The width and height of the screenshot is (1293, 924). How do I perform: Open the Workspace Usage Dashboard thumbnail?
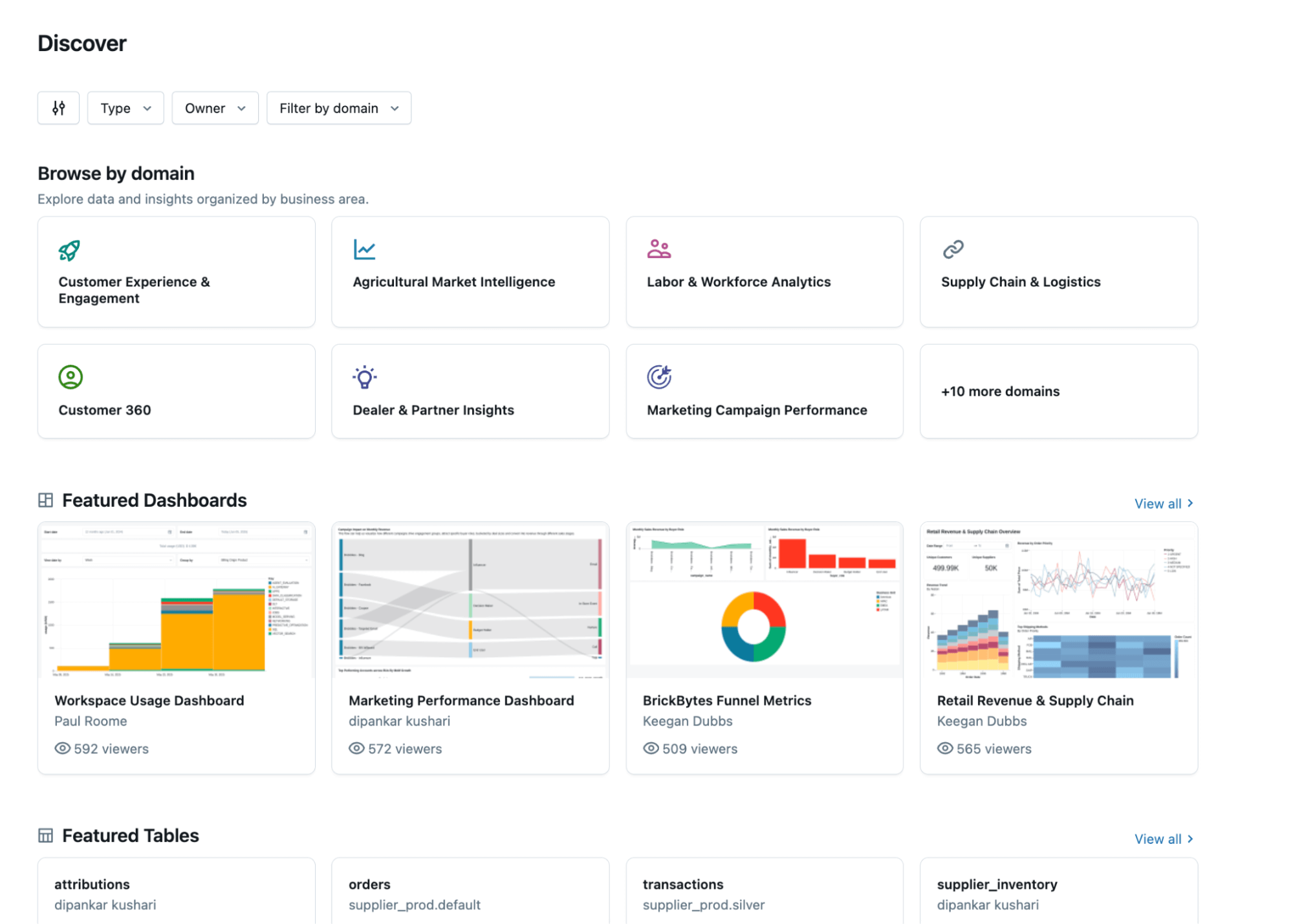click(176, 600)
